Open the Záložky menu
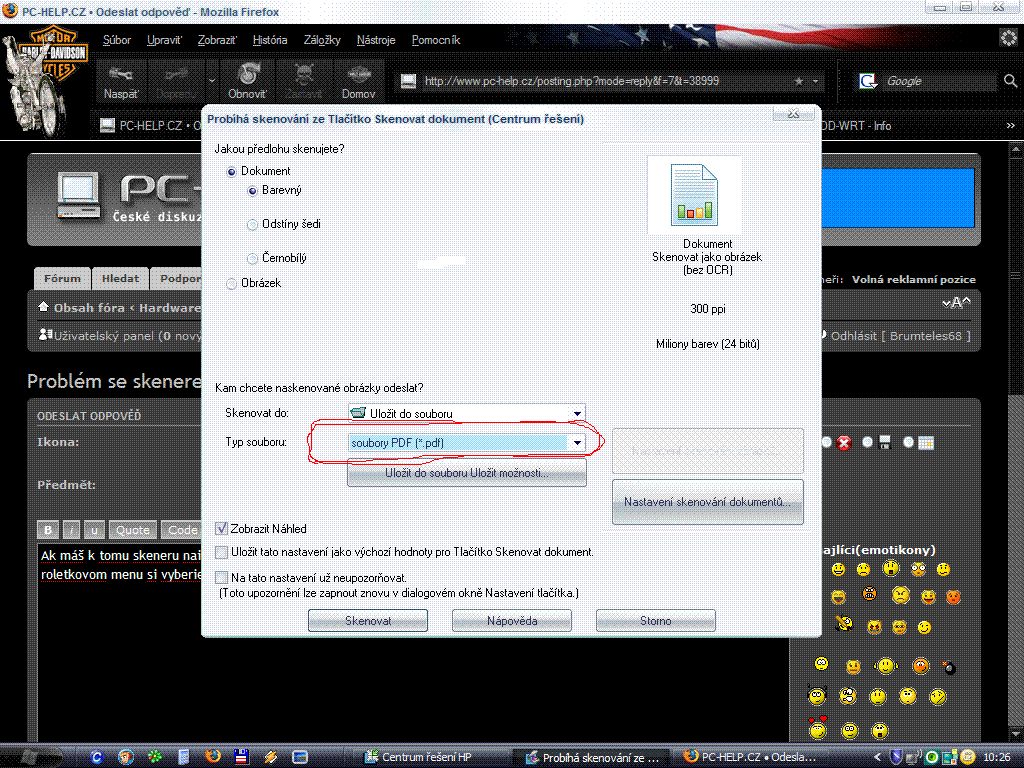The width and height of the screenshot is (1024, 768). pyautogui.click(x=322, y=40)
